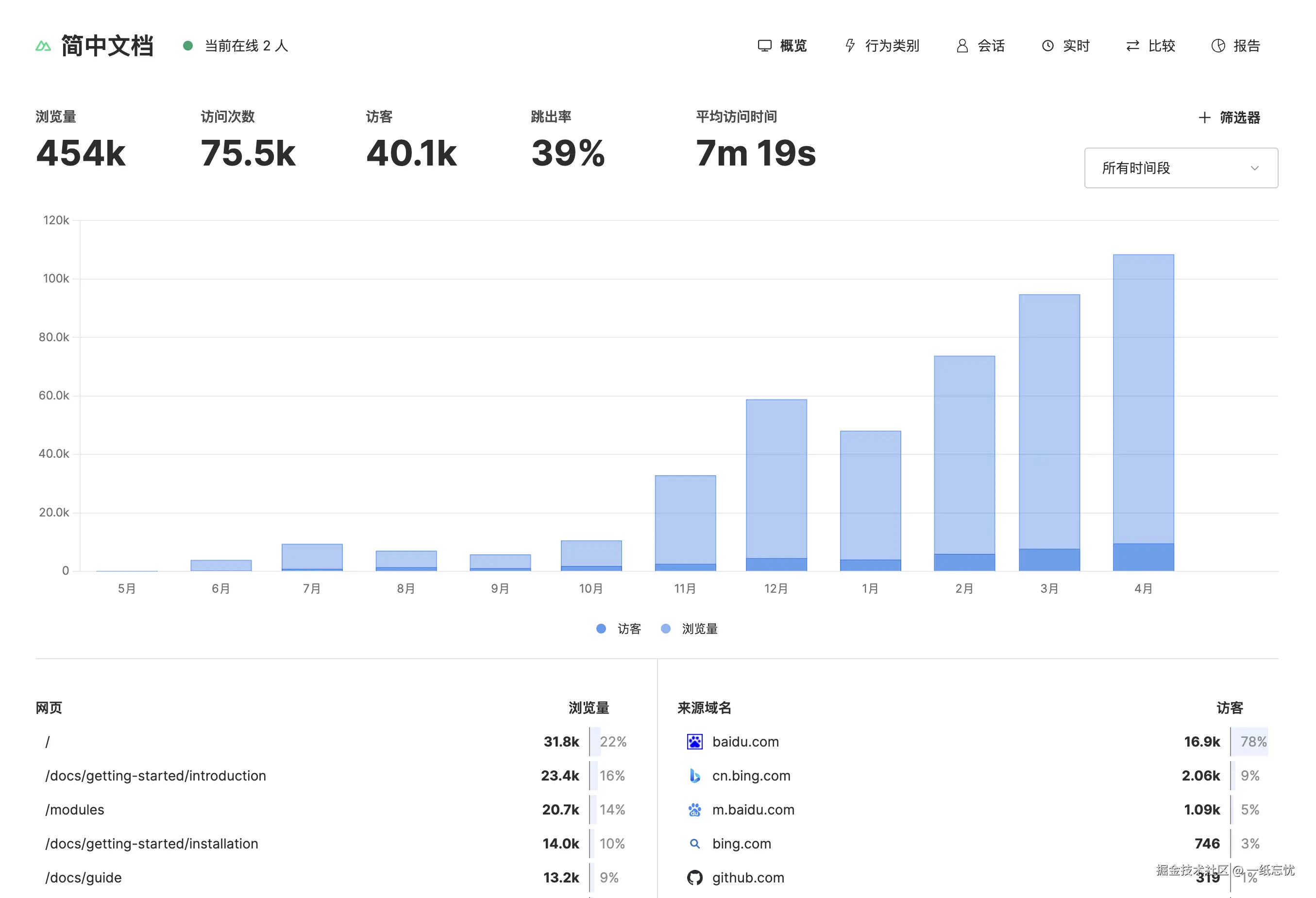Click the person icon for 会话

tap(962, 46)
